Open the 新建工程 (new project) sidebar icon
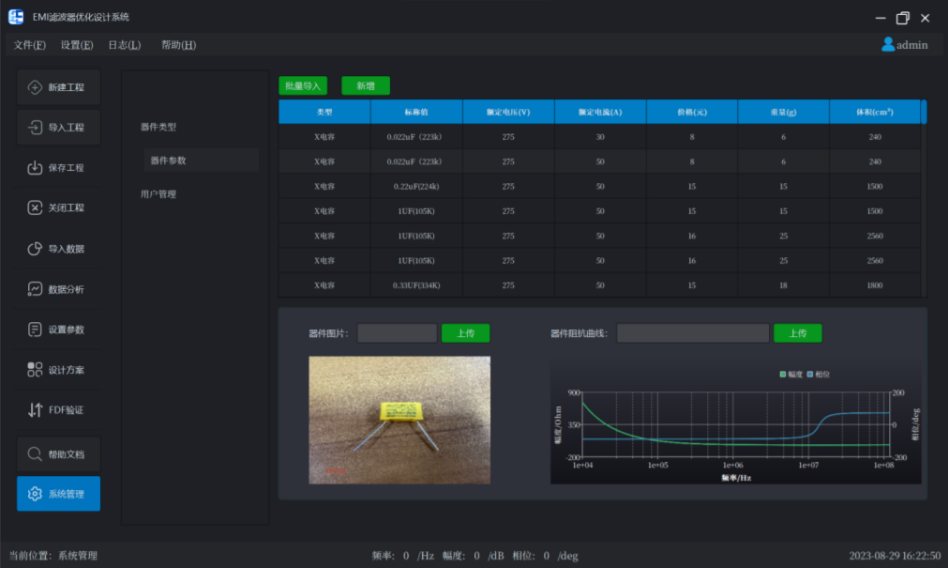948x568 pixels. tap(34, 87)
